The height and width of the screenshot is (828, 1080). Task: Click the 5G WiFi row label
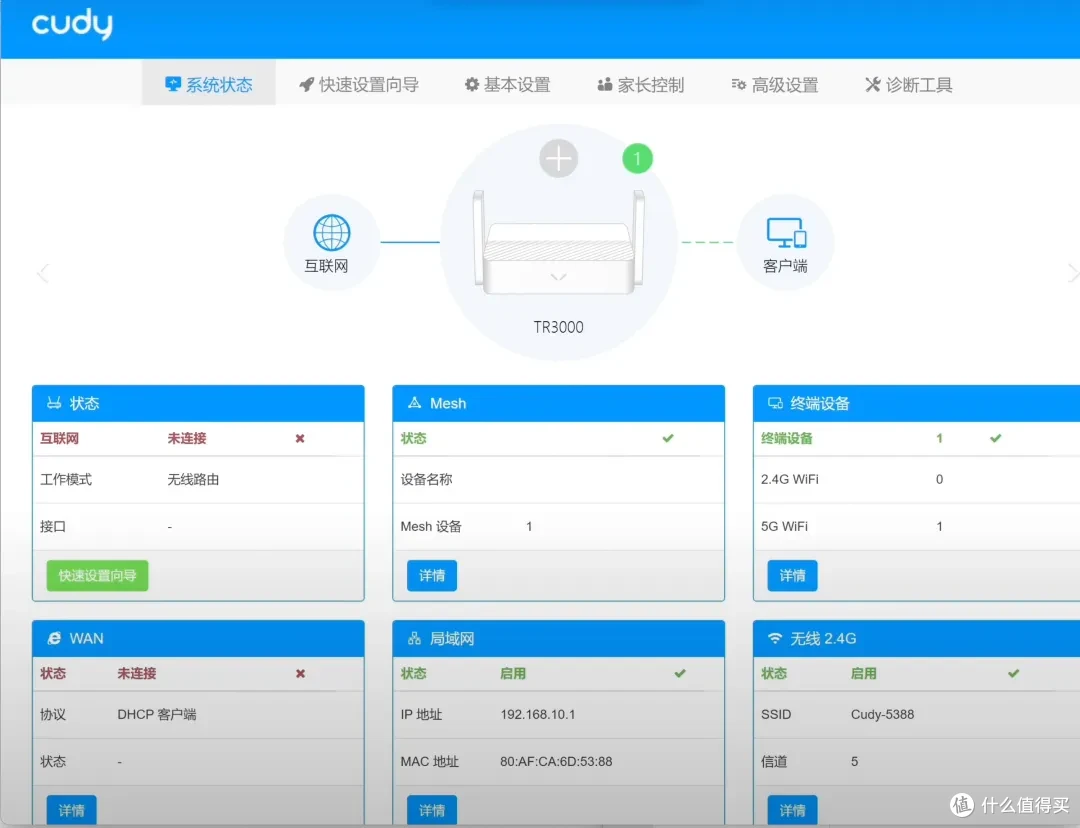[x=784, y=526]
